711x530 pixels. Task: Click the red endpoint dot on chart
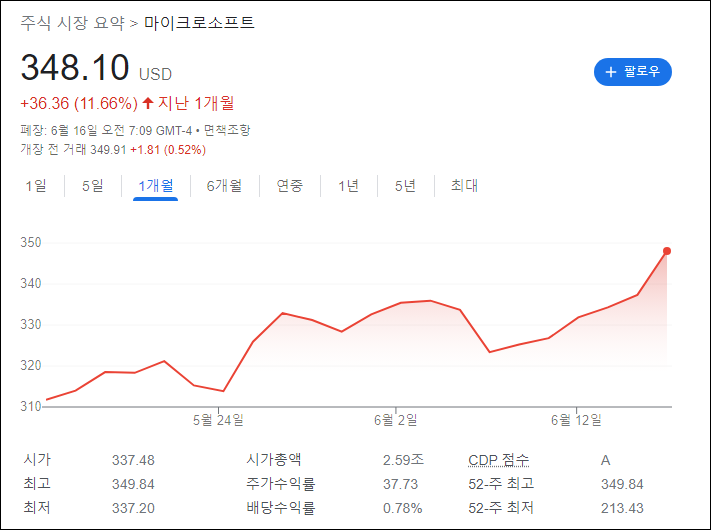667,251
